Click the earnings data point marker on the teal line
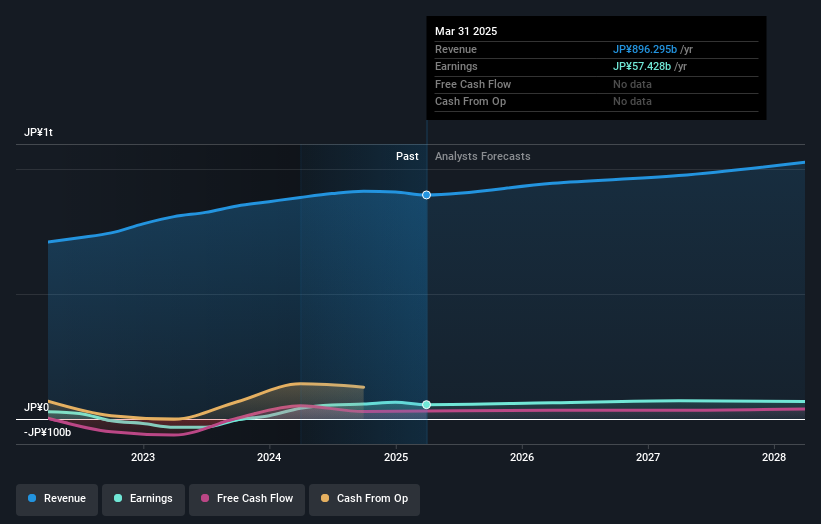The width and height of the screenshot is (821, 524). (x=427, y=405)
